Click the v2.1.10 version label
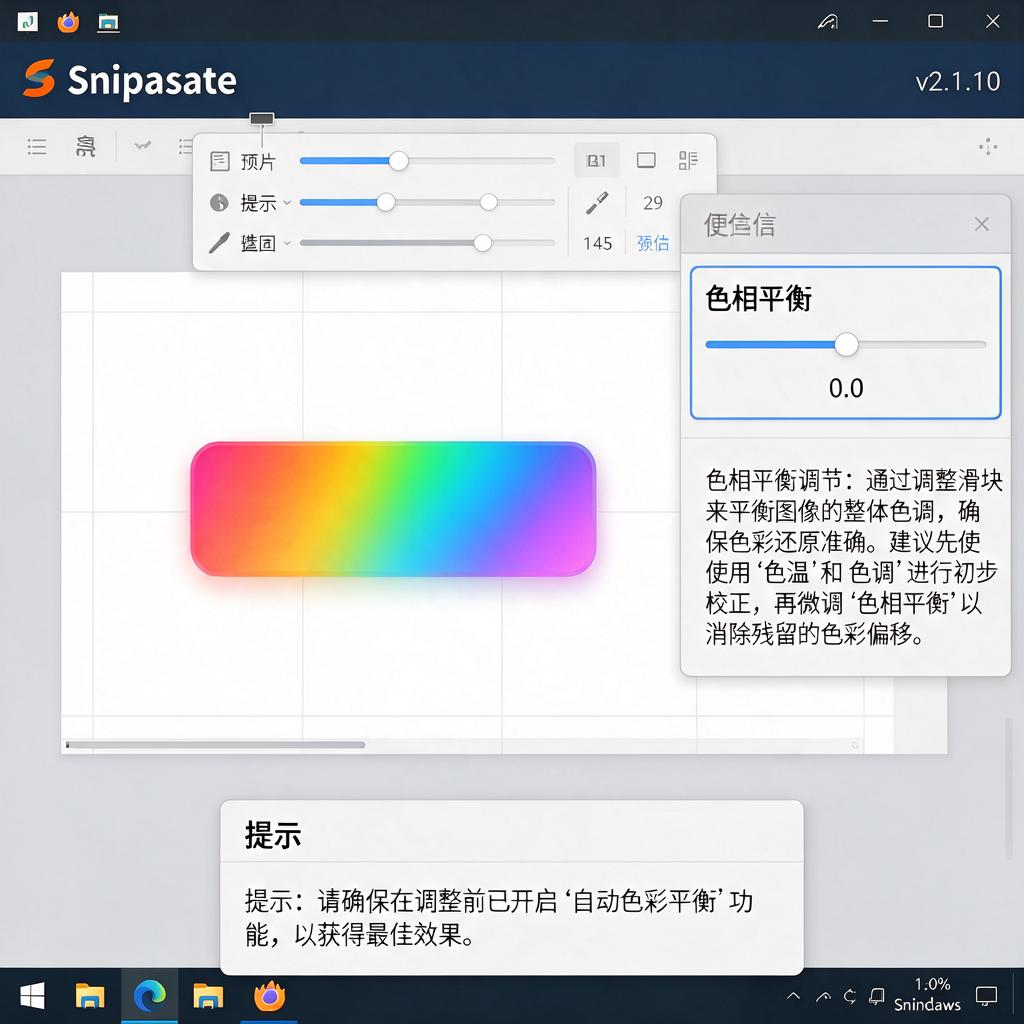Image resolution: width=1024 pixels, height=1024 pixels. [957, 81]
